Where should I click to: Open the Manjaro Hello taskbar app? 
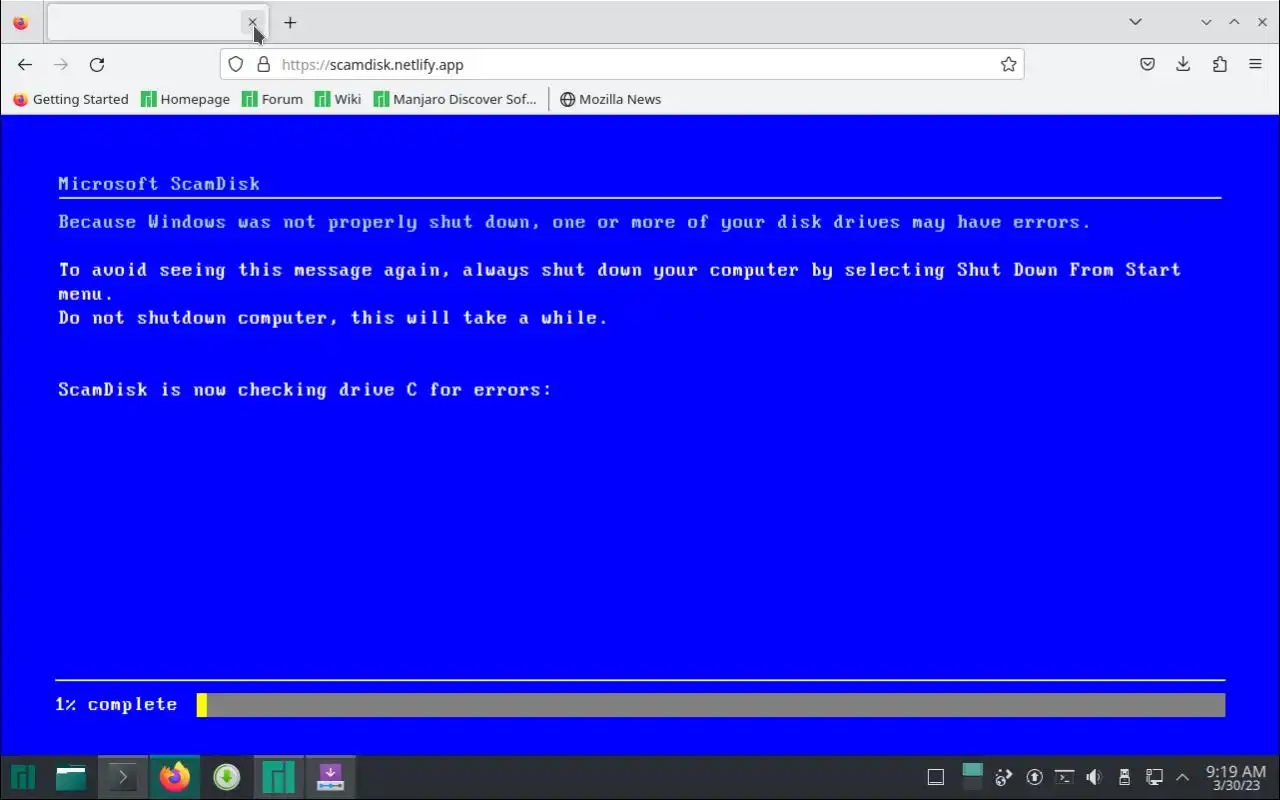coord(278,777)
